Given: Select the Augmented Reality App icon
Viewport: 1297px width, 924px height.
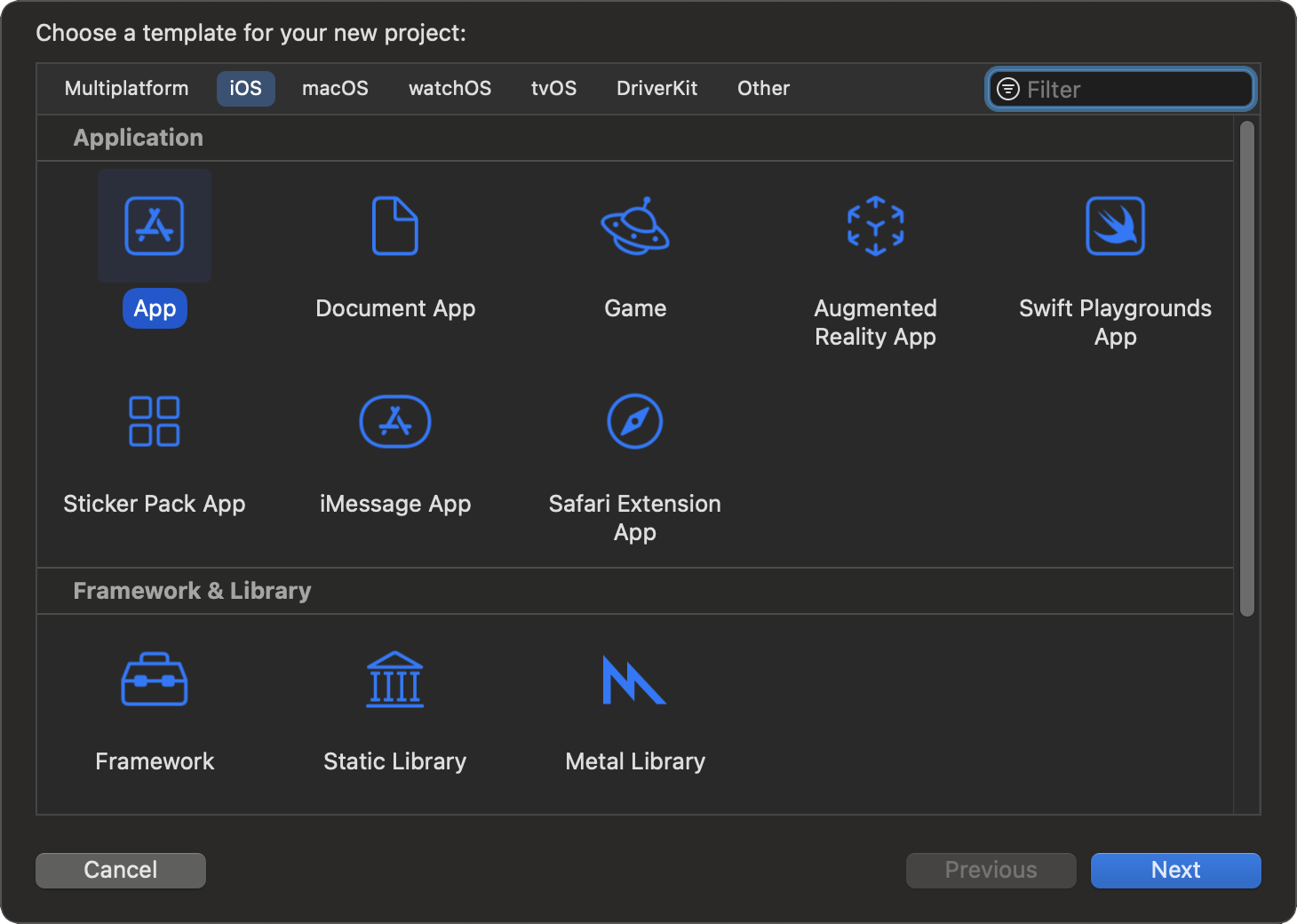Looking at the screenshot, I should pos(876,226).
